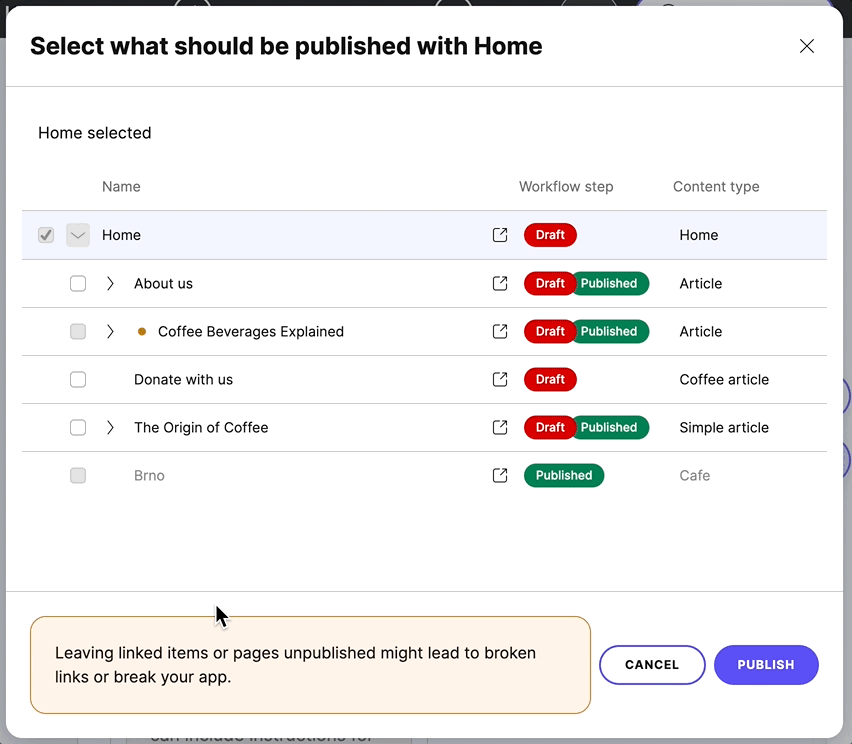Image resolution: width=852 pixels, height=744 pixels.
Task: Uncheck the Home item checkbox
Action: 45,234
